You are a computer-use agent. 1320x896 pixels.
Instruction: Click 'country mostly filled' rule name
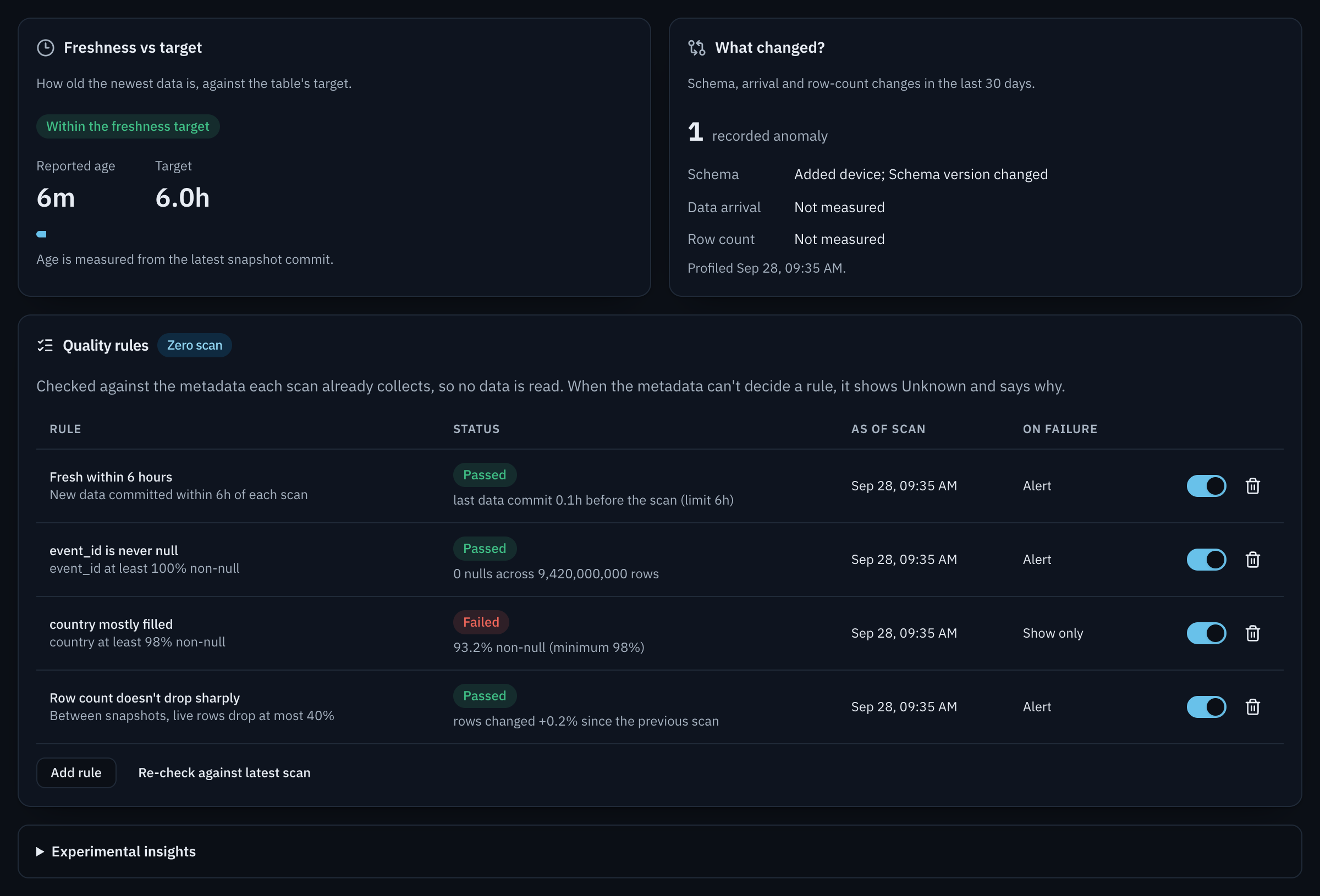click(111, 624)
